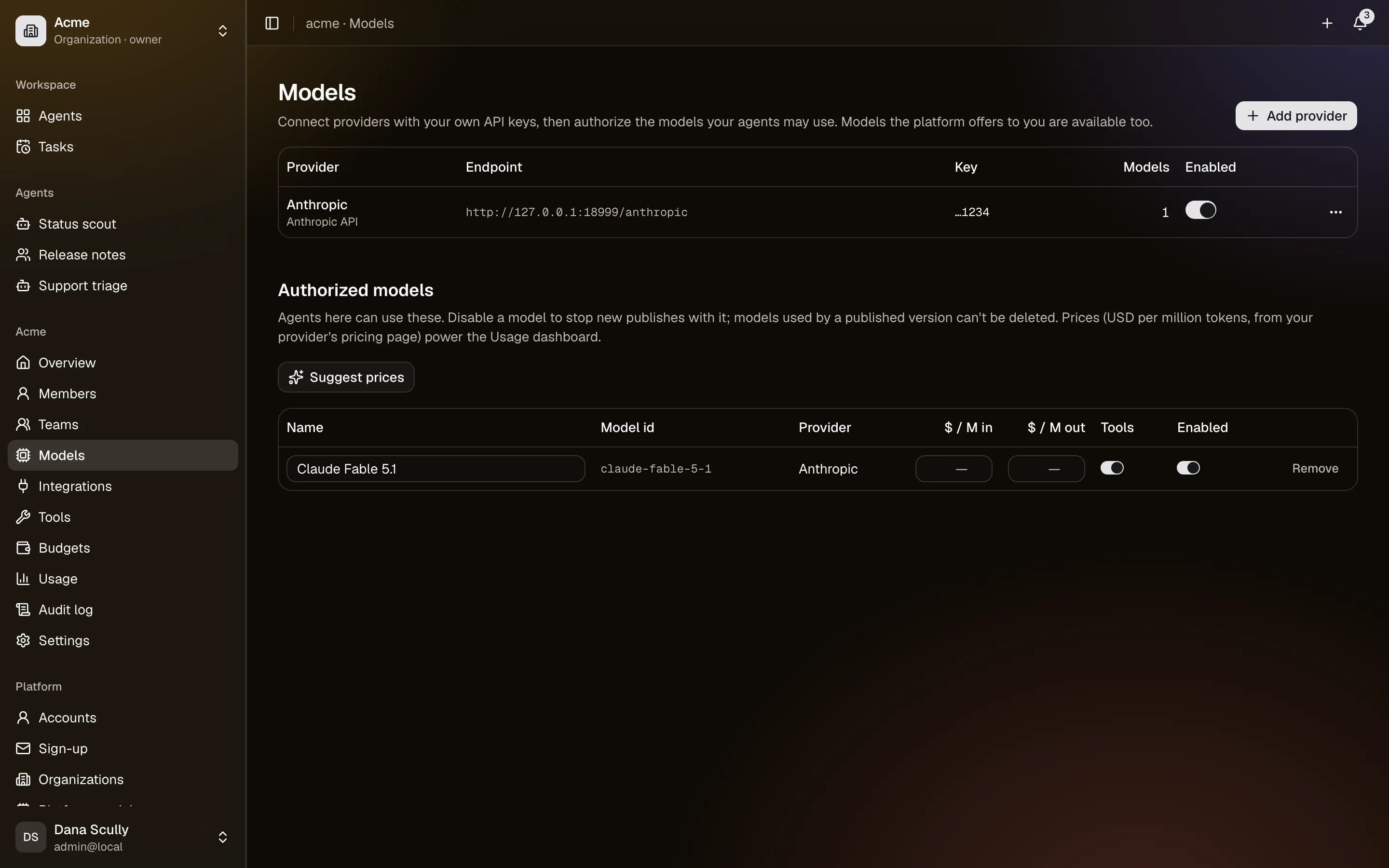
Task: Go to Members page
Action: (x=123, y=394)
